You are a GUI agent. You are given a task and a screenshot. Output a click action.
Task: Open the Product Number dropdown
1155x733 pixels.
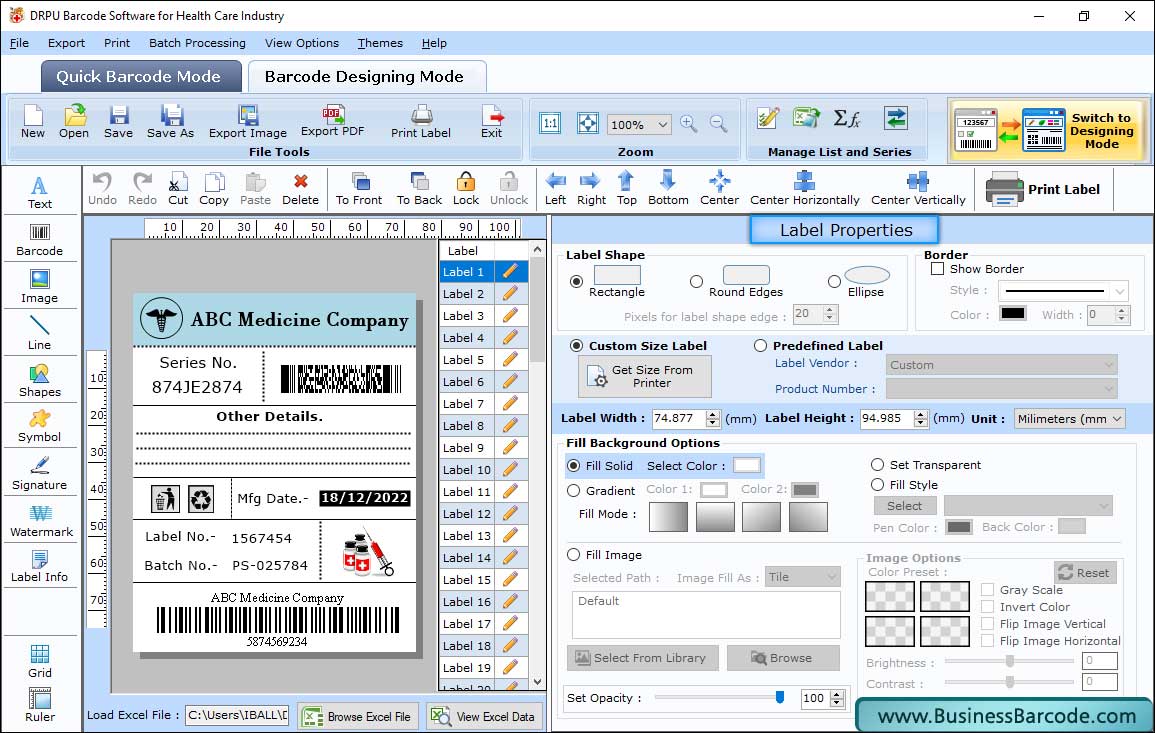(1001, 388)
